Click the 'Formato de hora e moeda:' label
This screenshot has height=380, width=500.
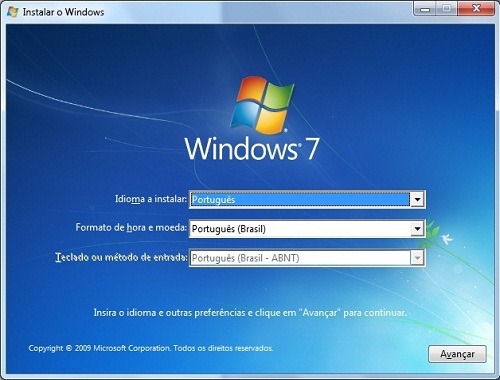131,228
